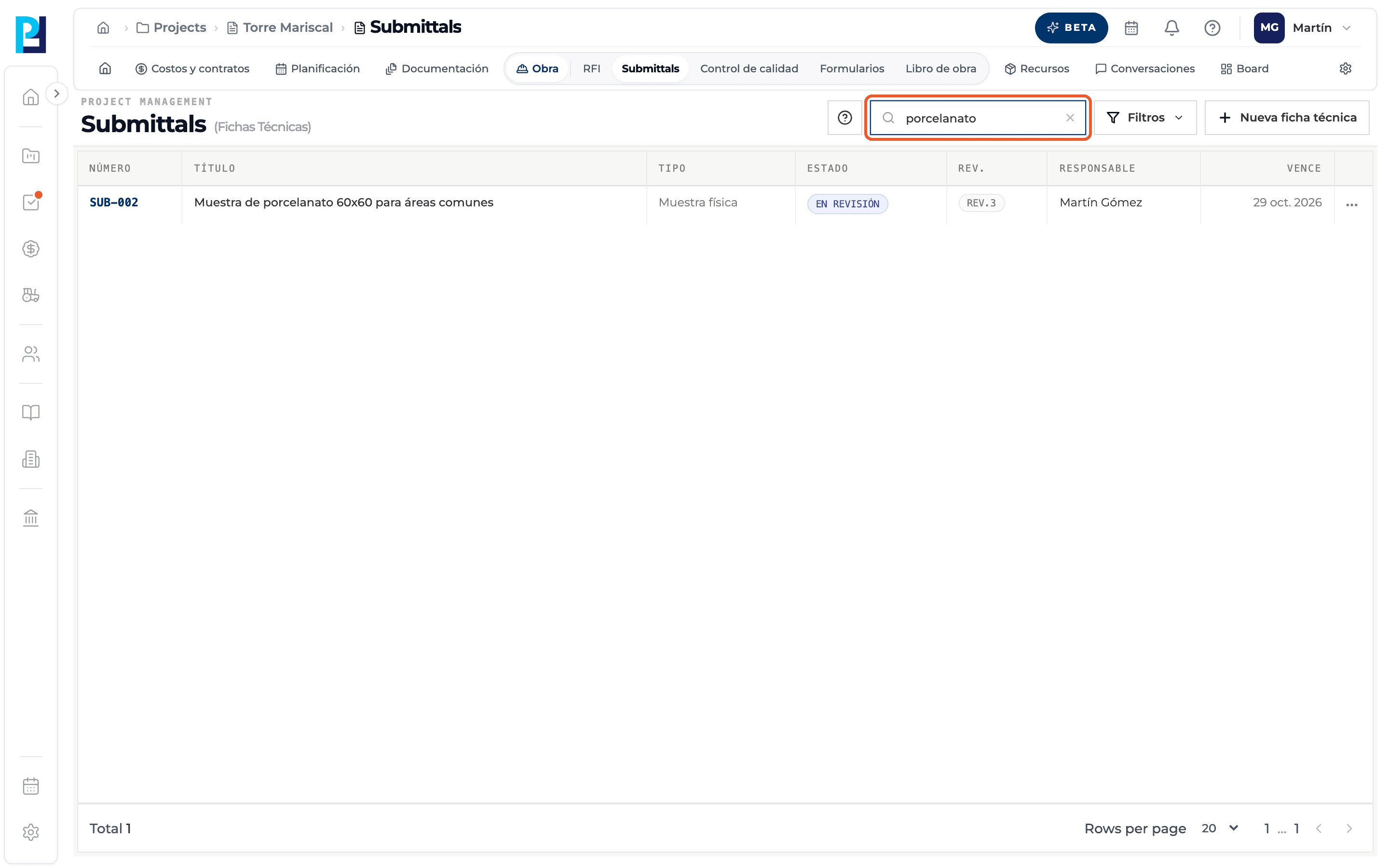The width and height of the screenshot is (1389, 868).
Task: Expand the left sidebar chevron
Action: click(56, 94)
